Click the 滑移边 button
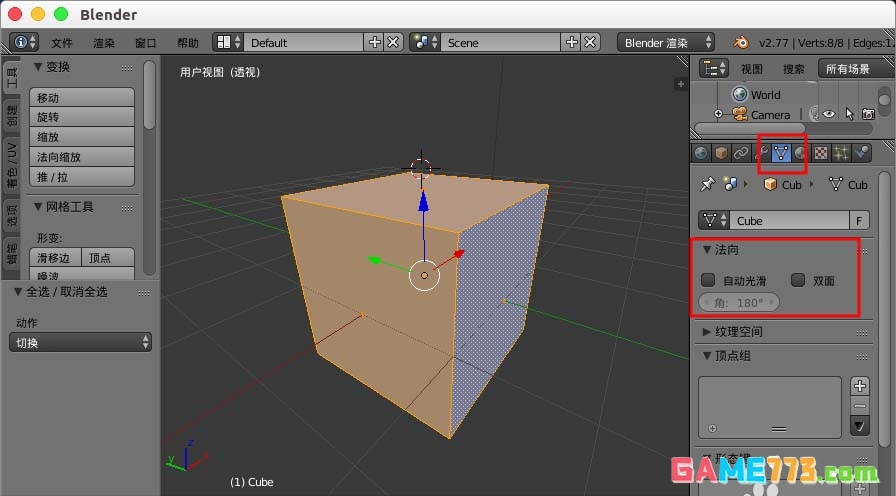The height and width of the screenshot is (496, 896). pyautogui.click(x=55, y=258)
